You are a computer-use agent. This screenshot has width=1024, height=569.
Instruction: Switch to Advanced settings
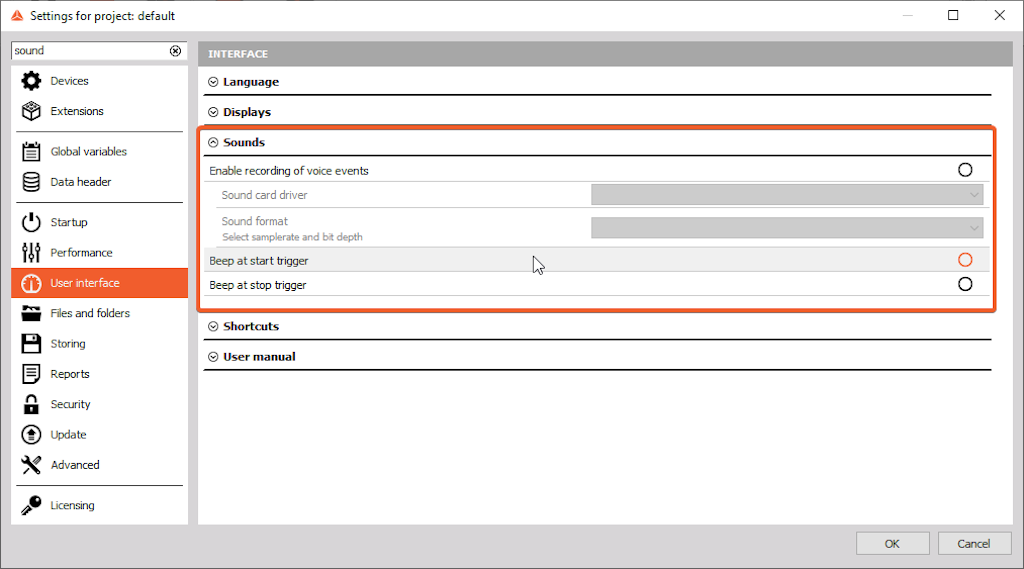coord(99,464)
